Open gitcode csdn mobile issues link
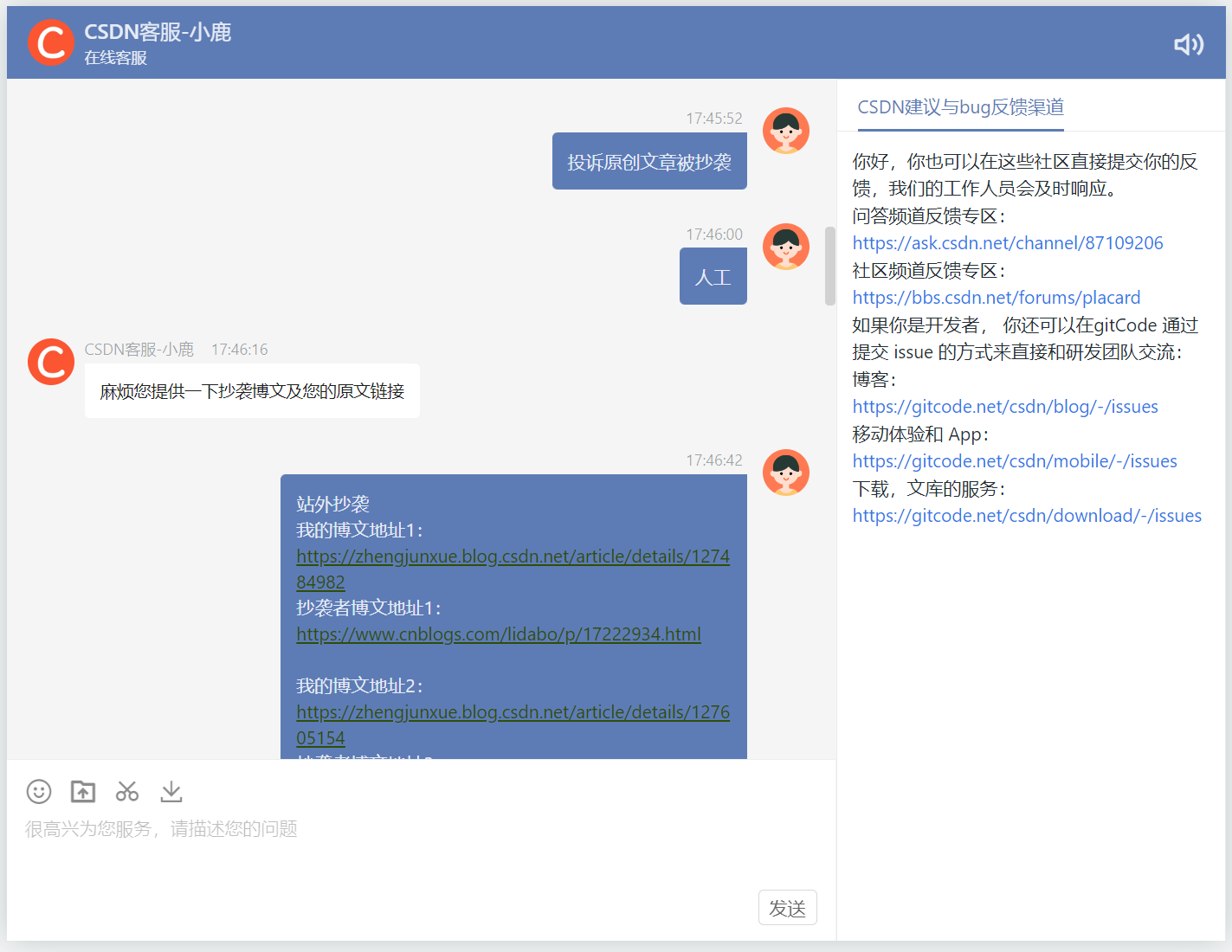The image size is (1232, 952). coord(1015,461)
